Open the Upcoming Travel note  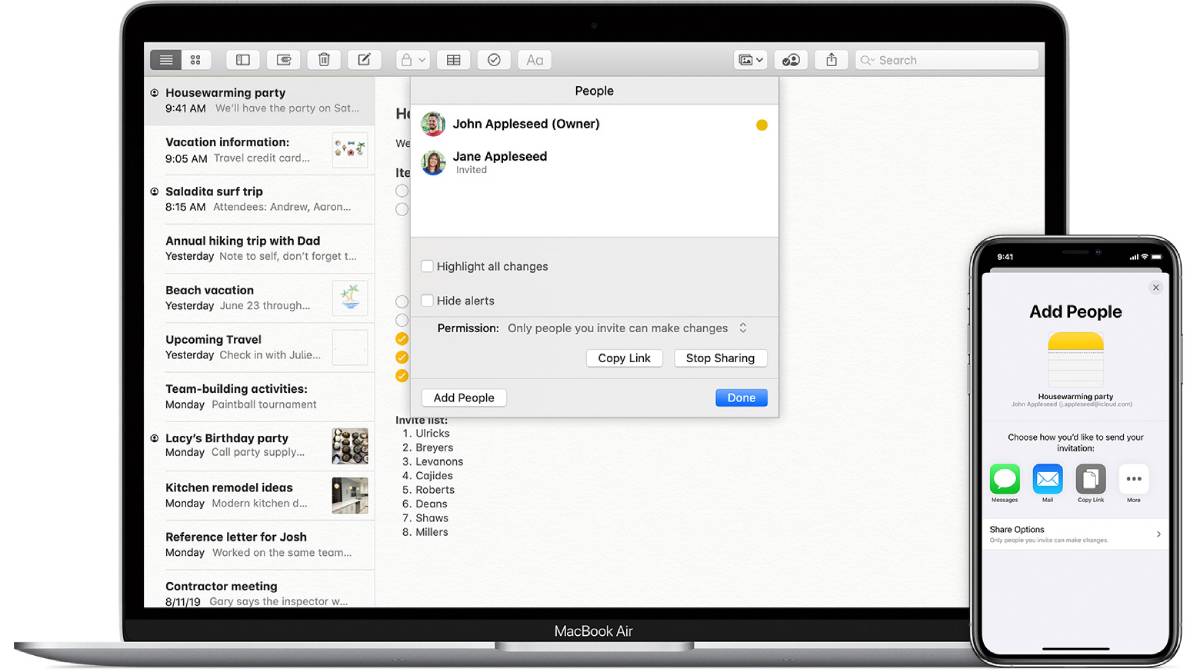click(x=260, y=347)
